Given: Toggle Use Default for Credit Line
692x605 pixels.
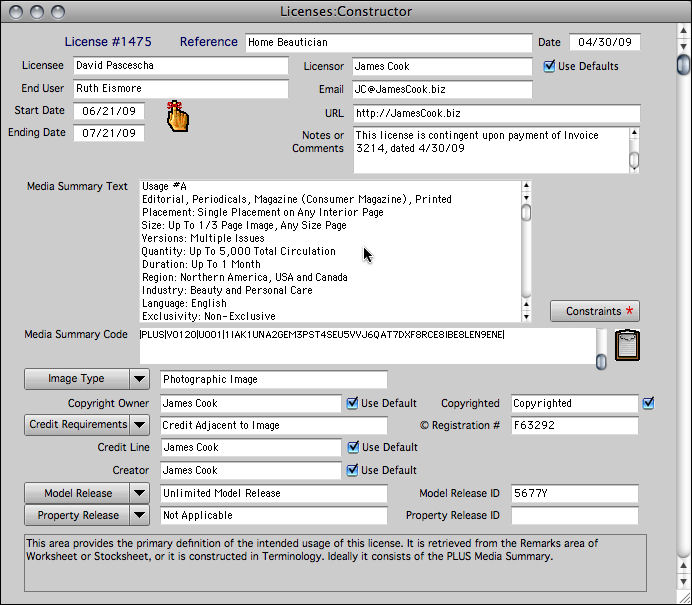Looking at the screenshot, I should 352,448.
